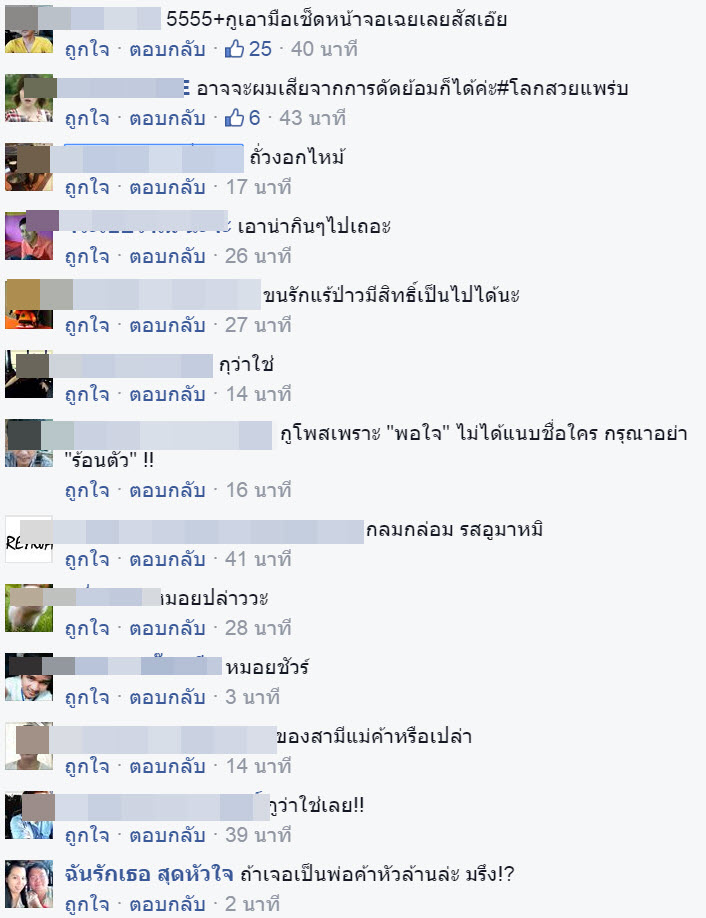Like the กลมกล่อม comment from 41 นาที
The image size is (706, 918).
pos(87,560)
